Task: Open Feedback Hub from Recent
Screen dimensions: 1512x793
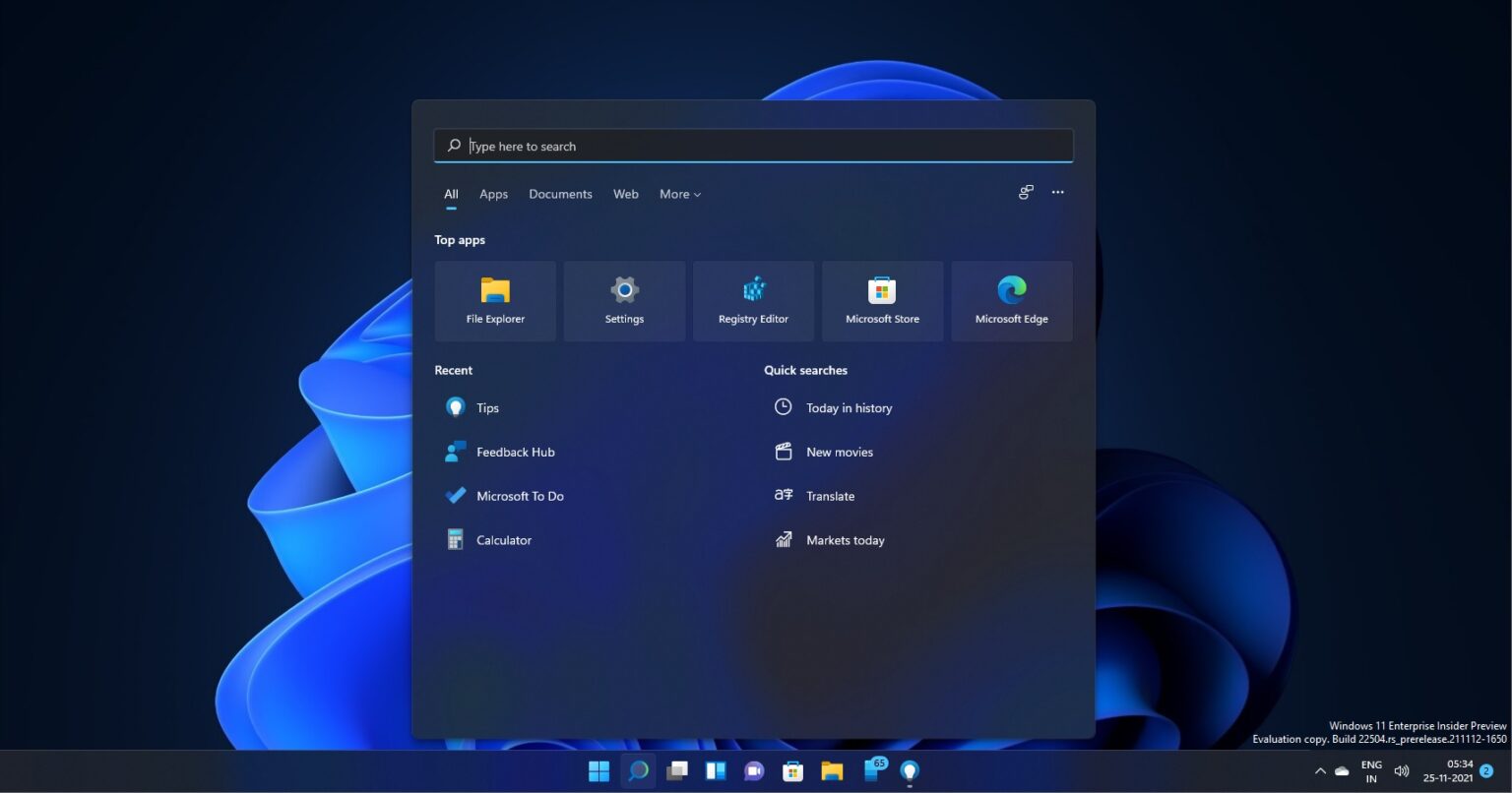Action: (x=515, y=452)
